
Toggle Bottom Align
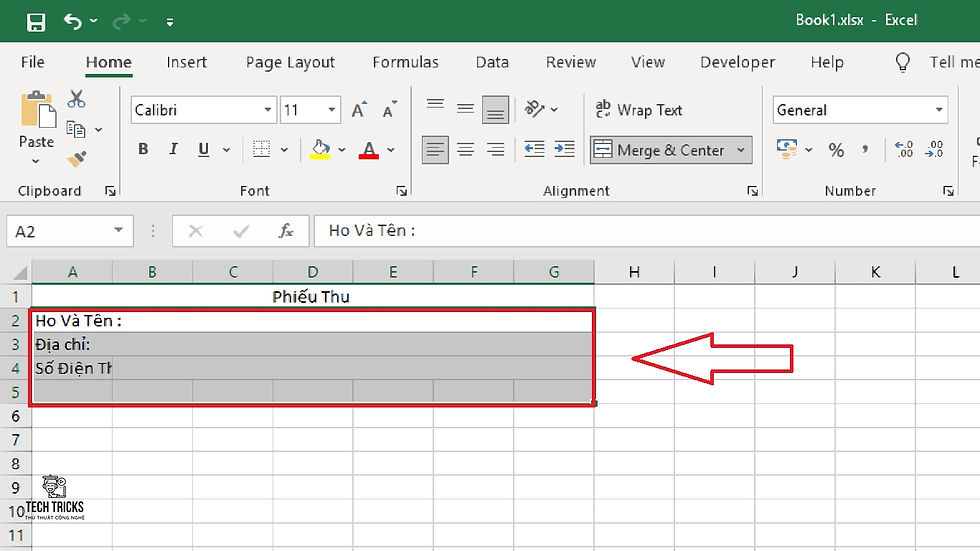click(496, 110)
